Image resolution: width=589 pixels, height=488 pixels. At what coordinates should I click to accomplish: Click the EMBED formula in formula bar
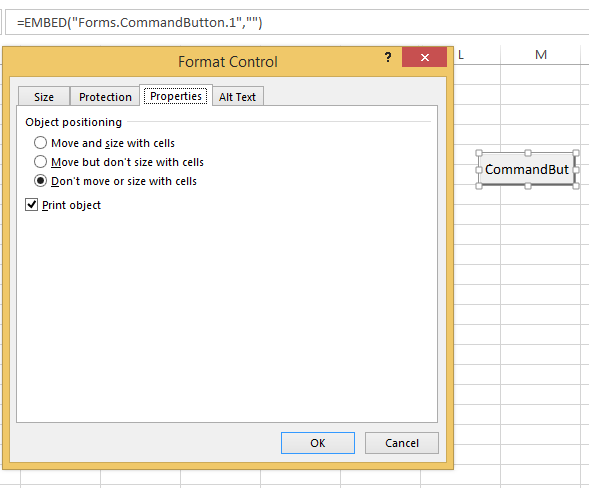pos(139,23)
